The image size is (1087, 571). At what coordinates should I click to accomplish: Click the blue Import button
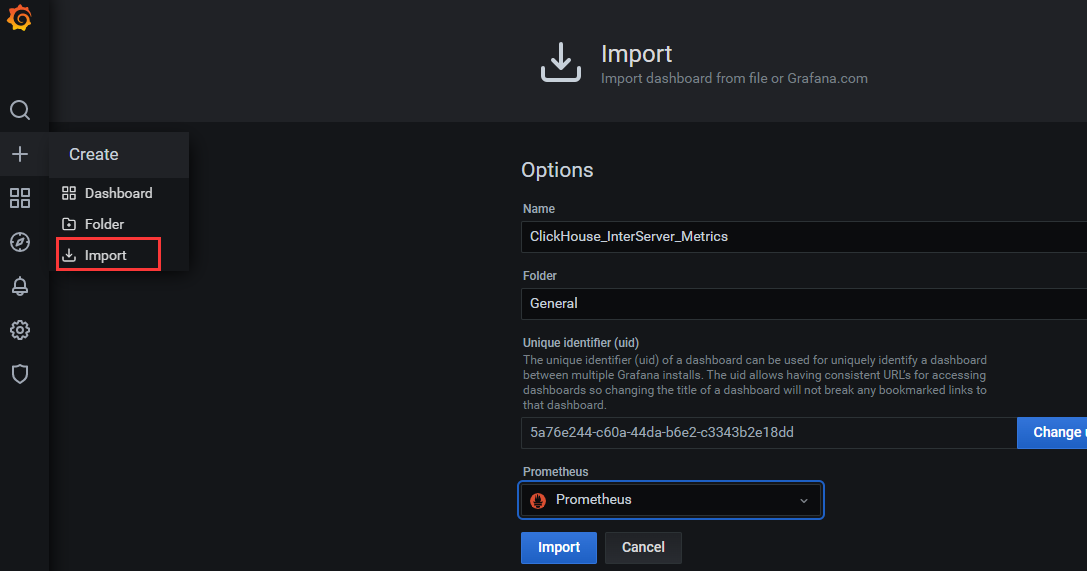click(559, 547)
